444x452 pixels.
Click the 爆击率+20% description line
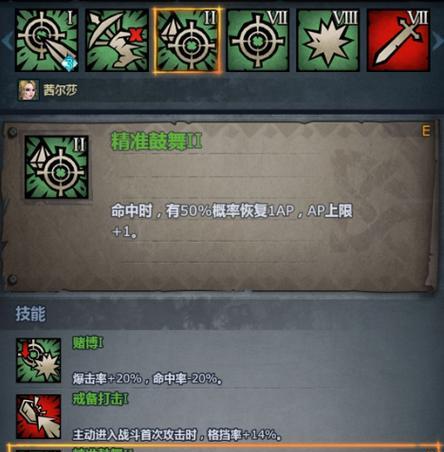148,379
